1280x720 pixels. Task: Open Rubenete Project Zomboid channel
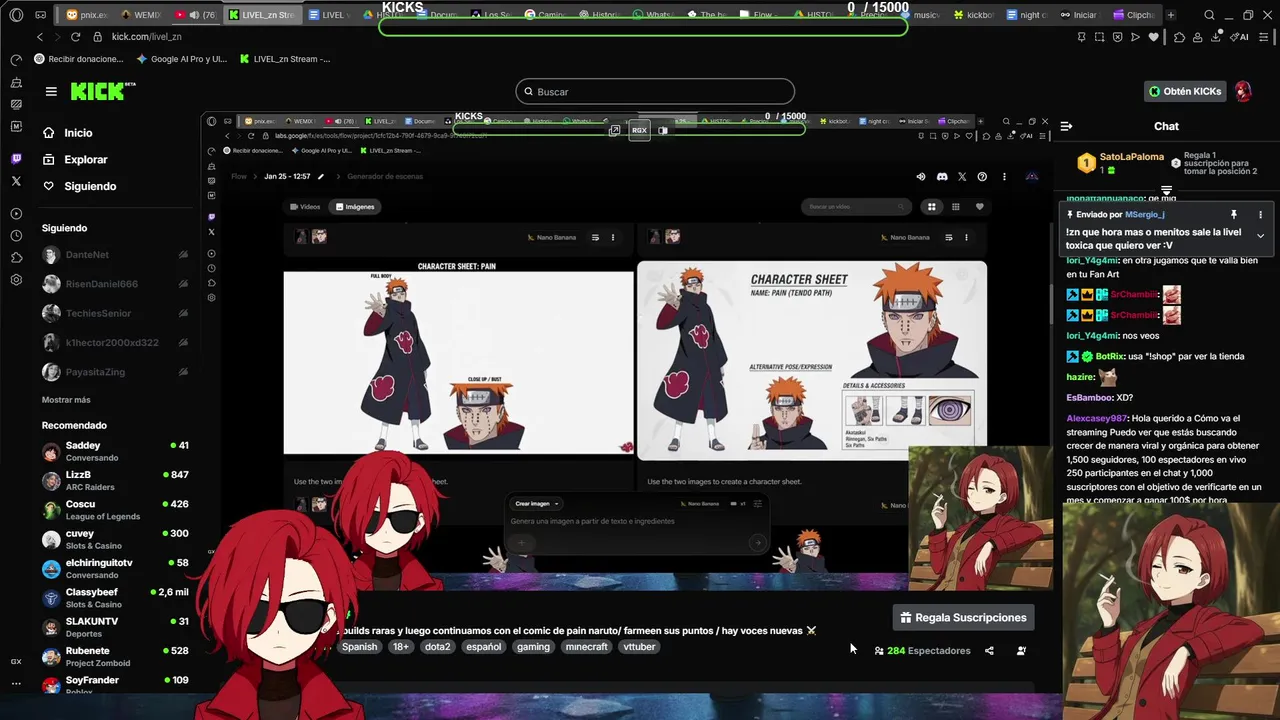point(115,657)
